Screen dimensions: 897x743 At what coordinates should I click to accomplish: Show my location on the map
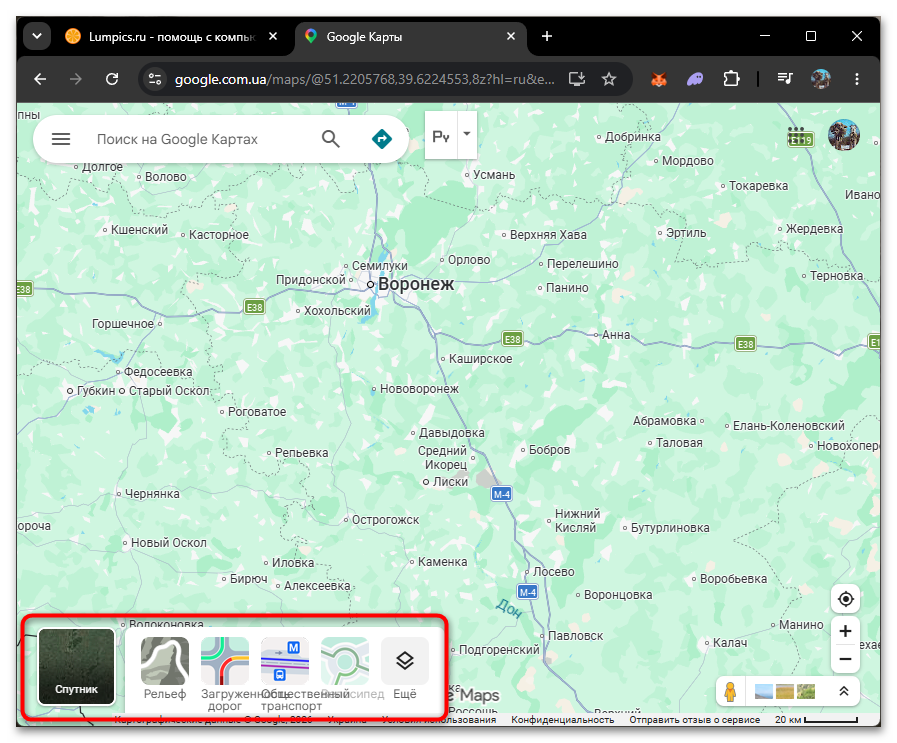(x=846, y=599)
